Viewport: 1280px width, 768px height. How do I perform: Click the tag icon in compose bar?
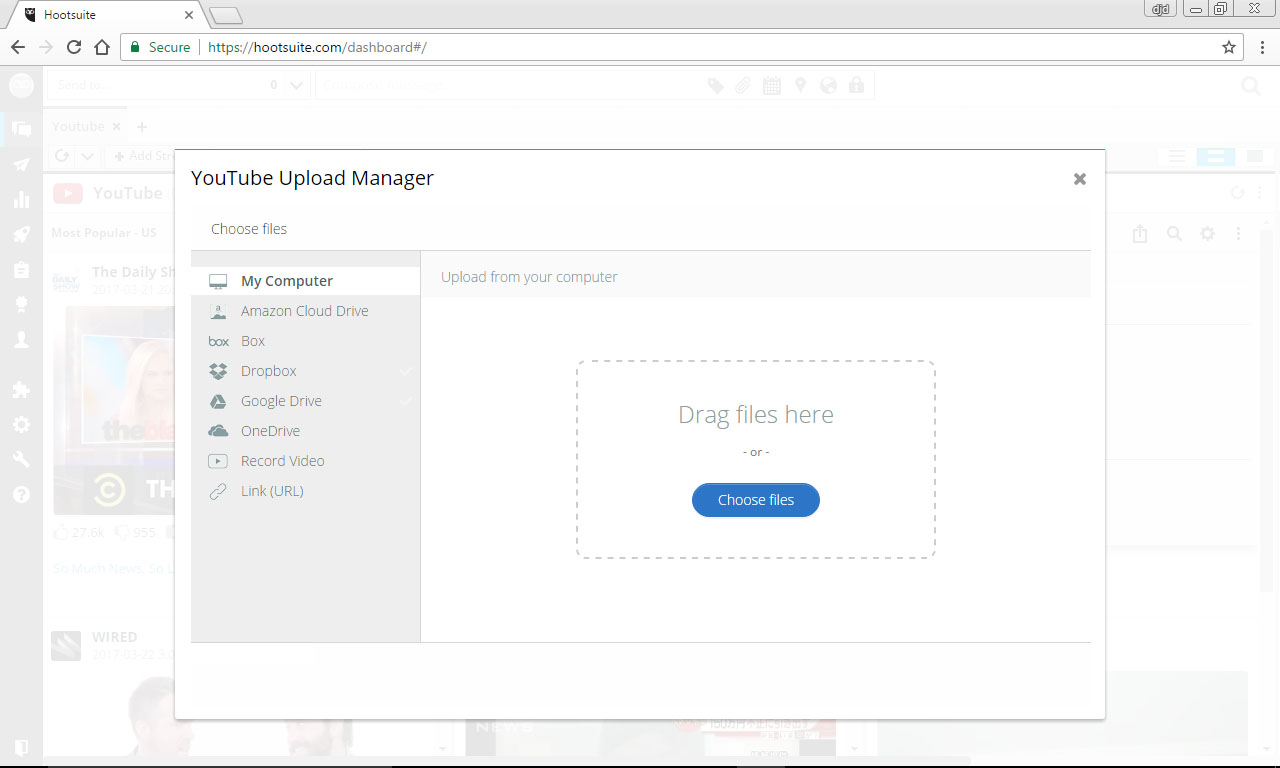tap(716, 86)
